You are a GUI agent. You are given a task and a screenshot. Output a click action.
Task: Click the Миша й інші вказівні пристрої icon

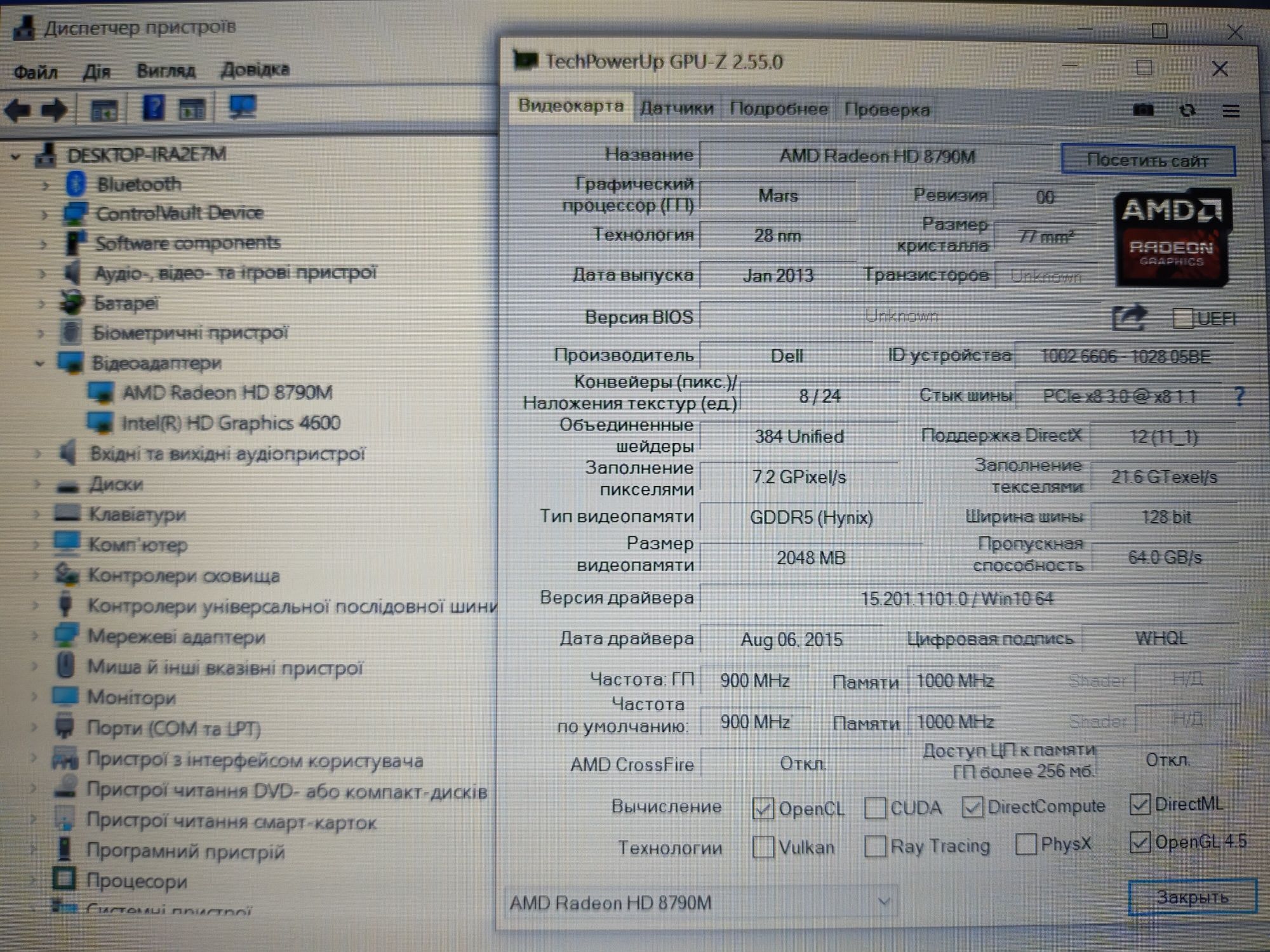coord(65,666)
